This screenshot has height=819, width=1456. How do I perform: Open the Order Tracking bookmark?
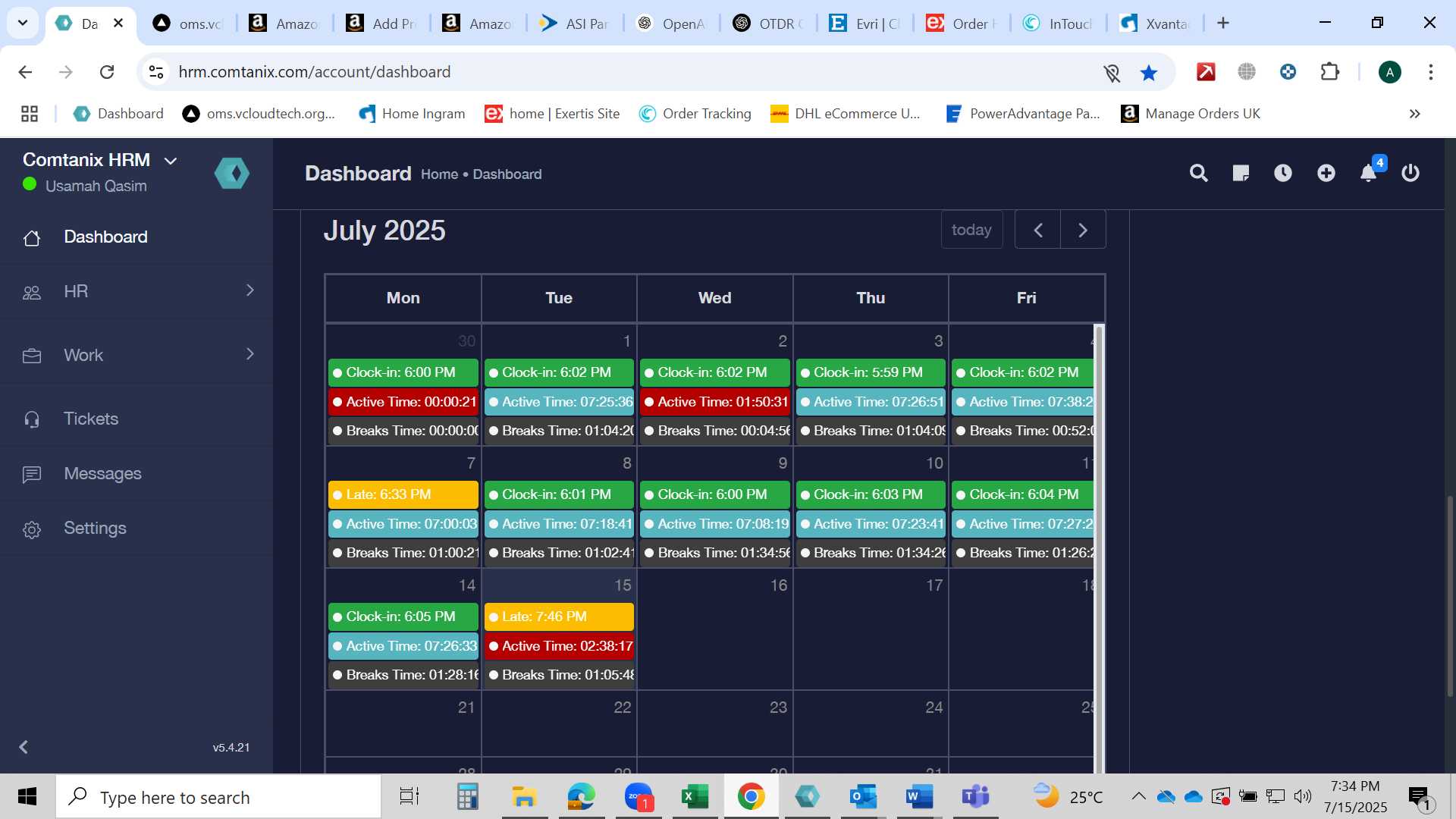(x=695, y=114)
